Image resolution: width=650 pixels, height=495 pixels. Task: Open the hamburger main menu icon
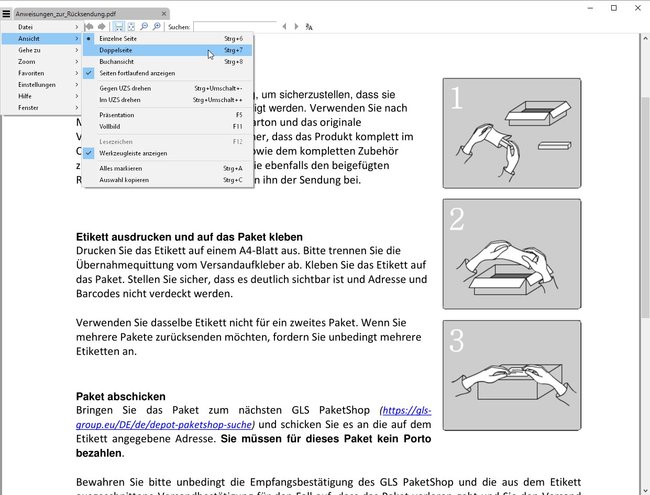[6, 14]
